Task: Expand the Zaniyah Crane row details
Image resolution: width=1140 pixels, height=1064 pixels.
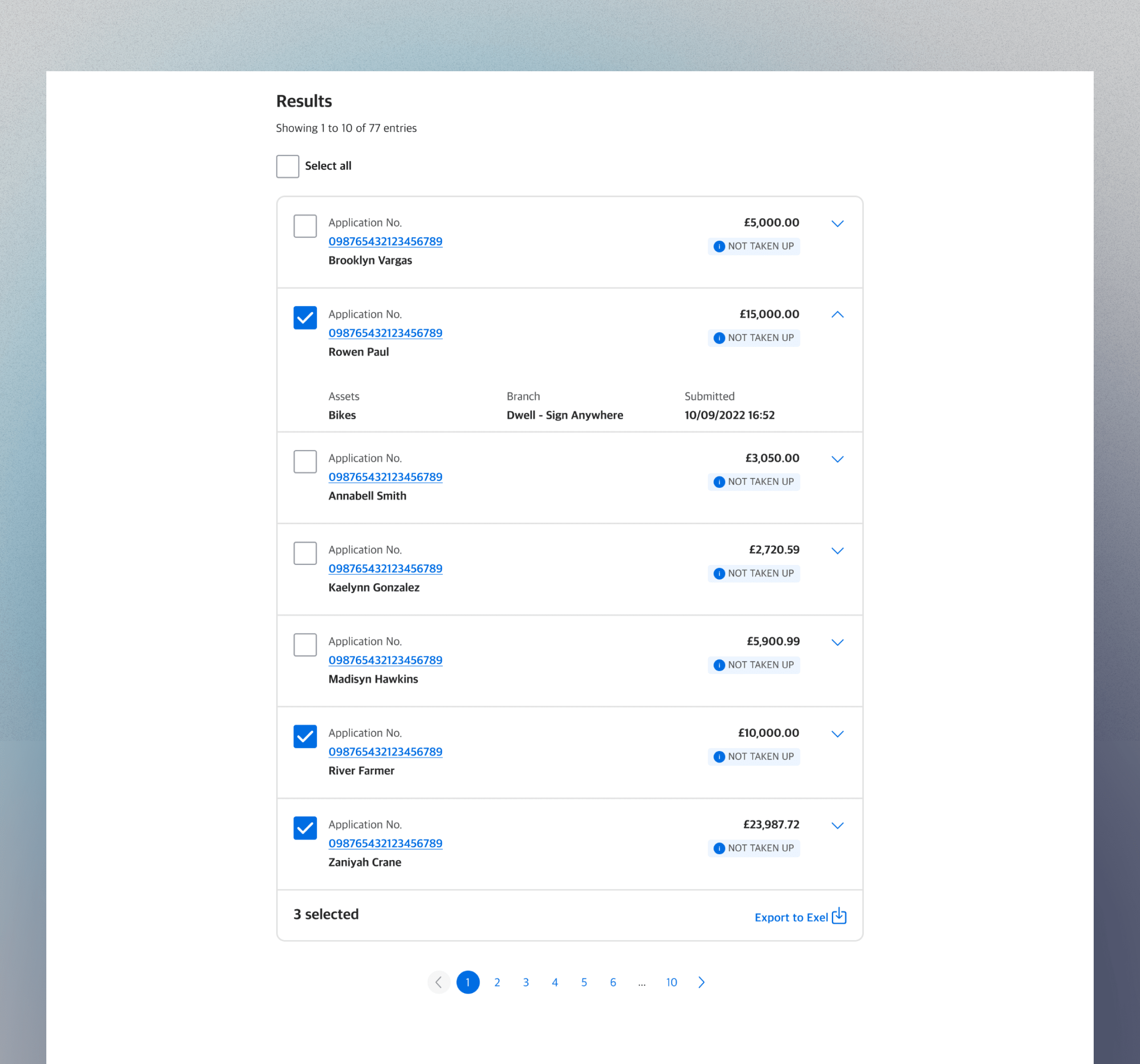Action: (837, 826)
